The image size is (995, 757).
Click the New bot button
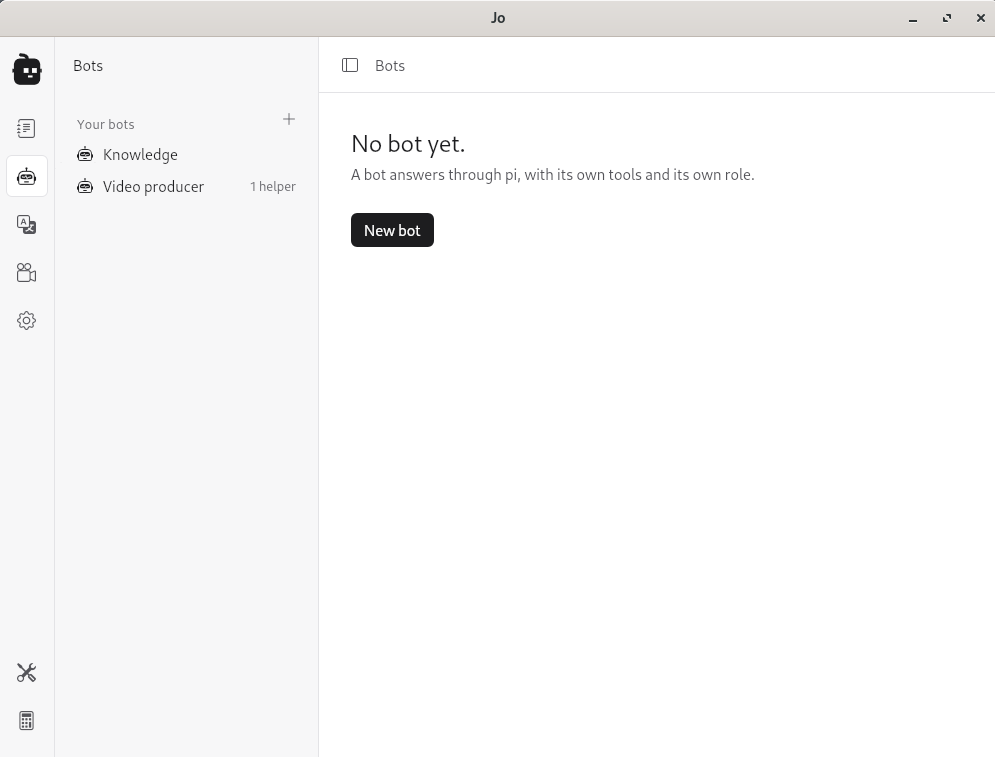click(392, 230)
